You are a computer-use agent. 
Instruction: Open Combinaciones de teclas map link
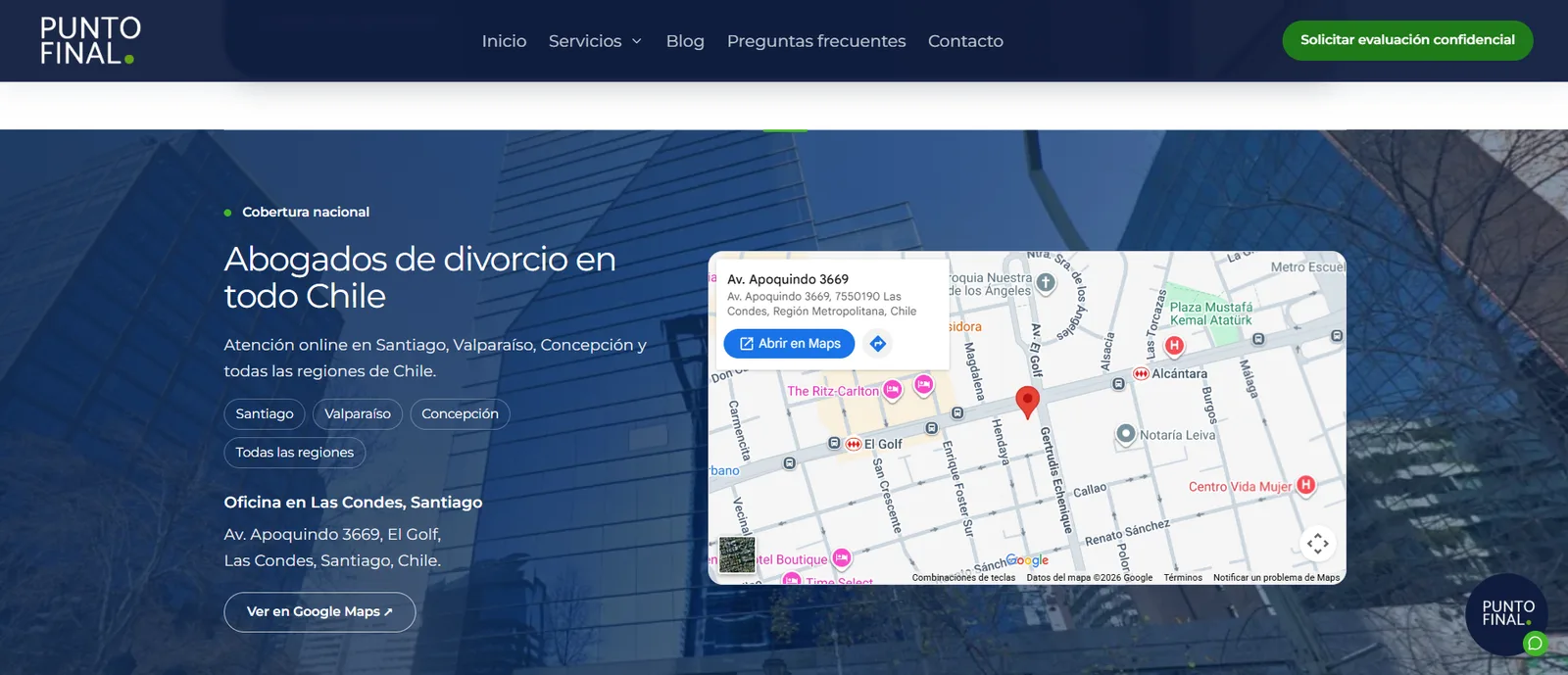click(x=963, y=578)
